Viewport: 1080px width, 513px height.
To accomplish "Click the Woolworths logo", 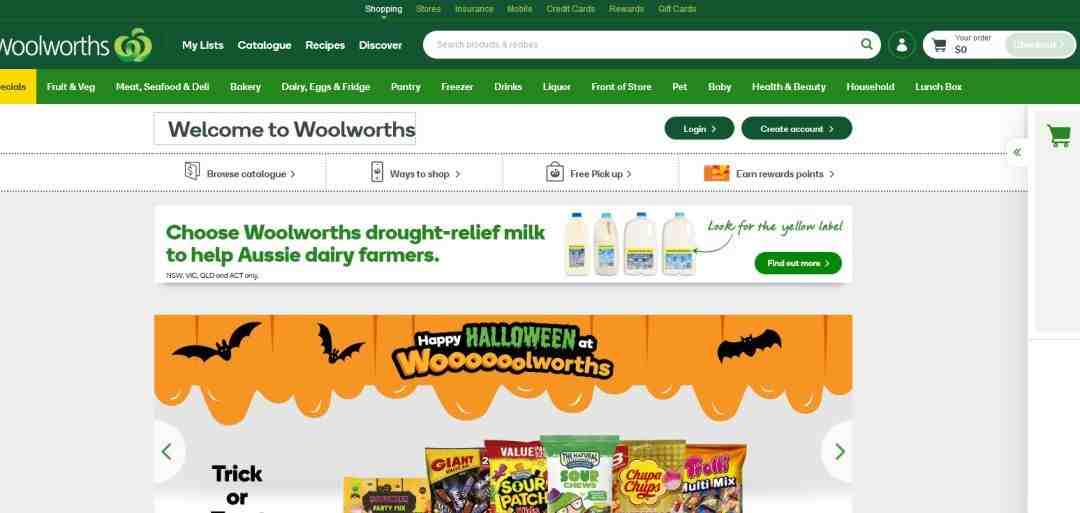I will tap(75, 46).
